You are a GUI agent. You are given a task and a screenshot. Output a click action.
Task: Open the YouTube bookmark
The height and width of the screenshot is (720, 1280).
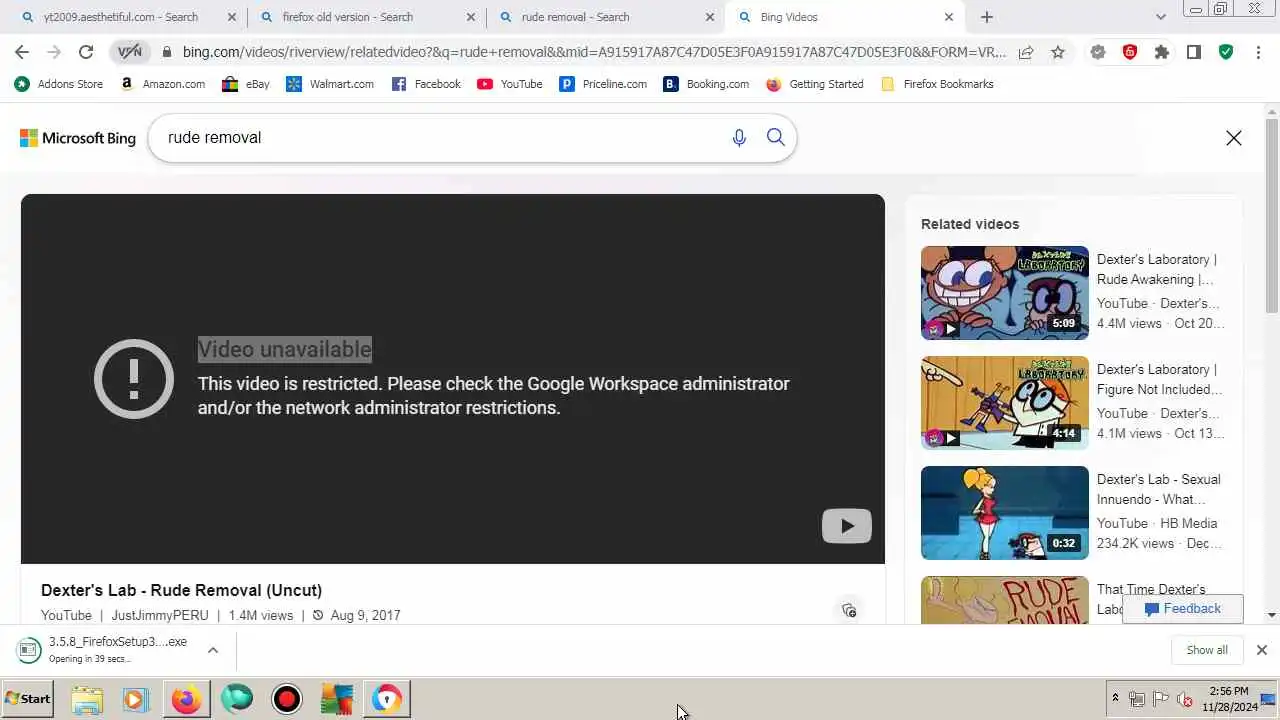point(510,84)
